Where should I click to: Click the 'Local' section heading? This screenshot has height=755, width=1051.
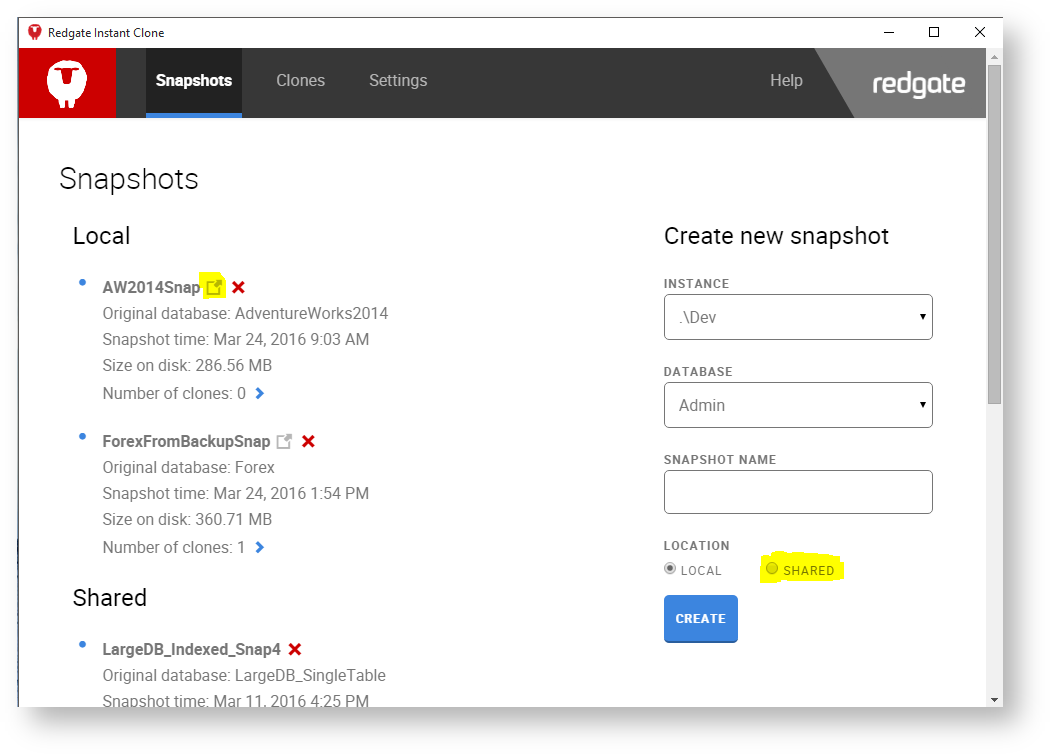point(101,236)
